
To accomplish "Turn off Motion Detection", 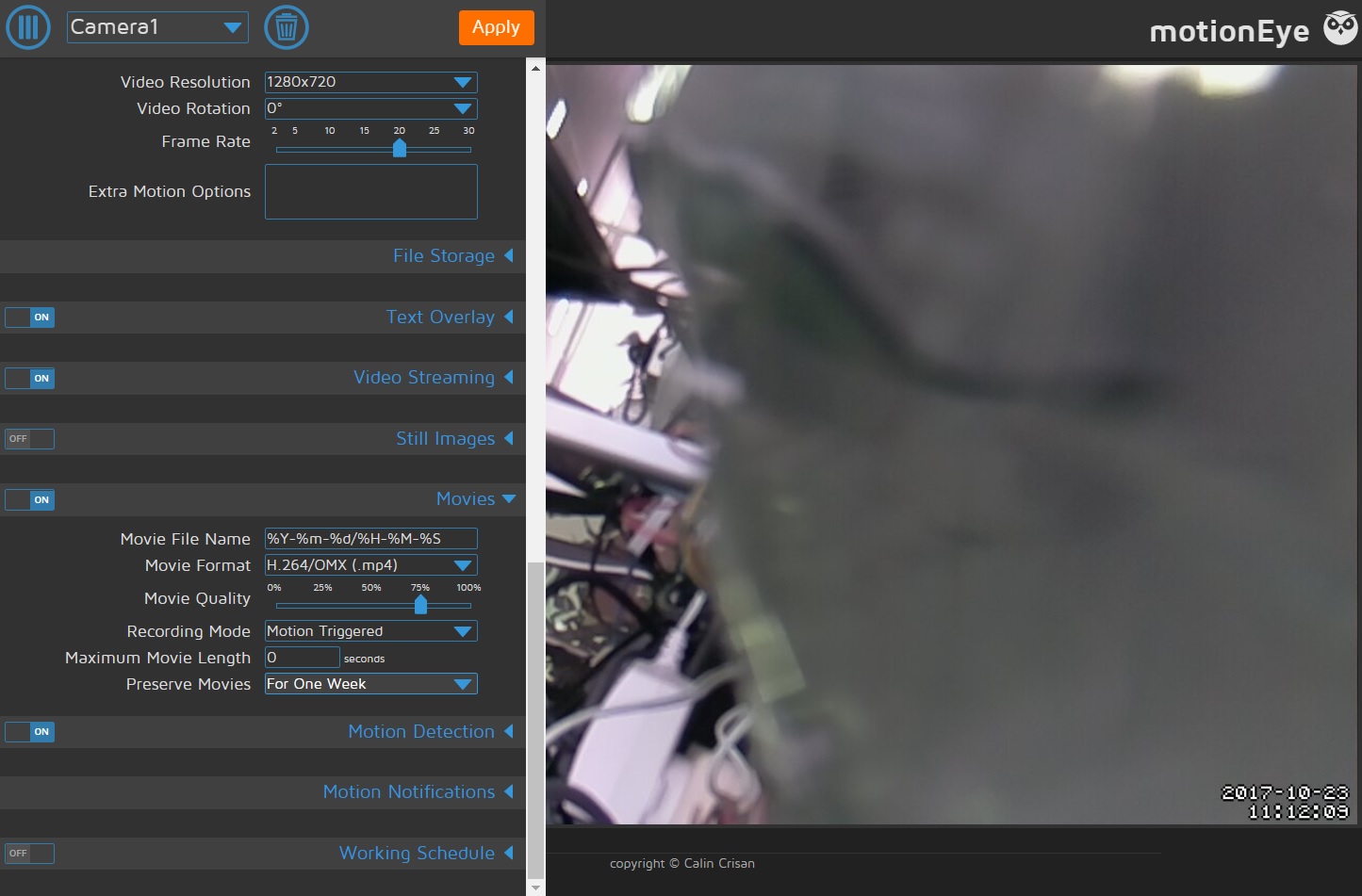I will point(30,731).
